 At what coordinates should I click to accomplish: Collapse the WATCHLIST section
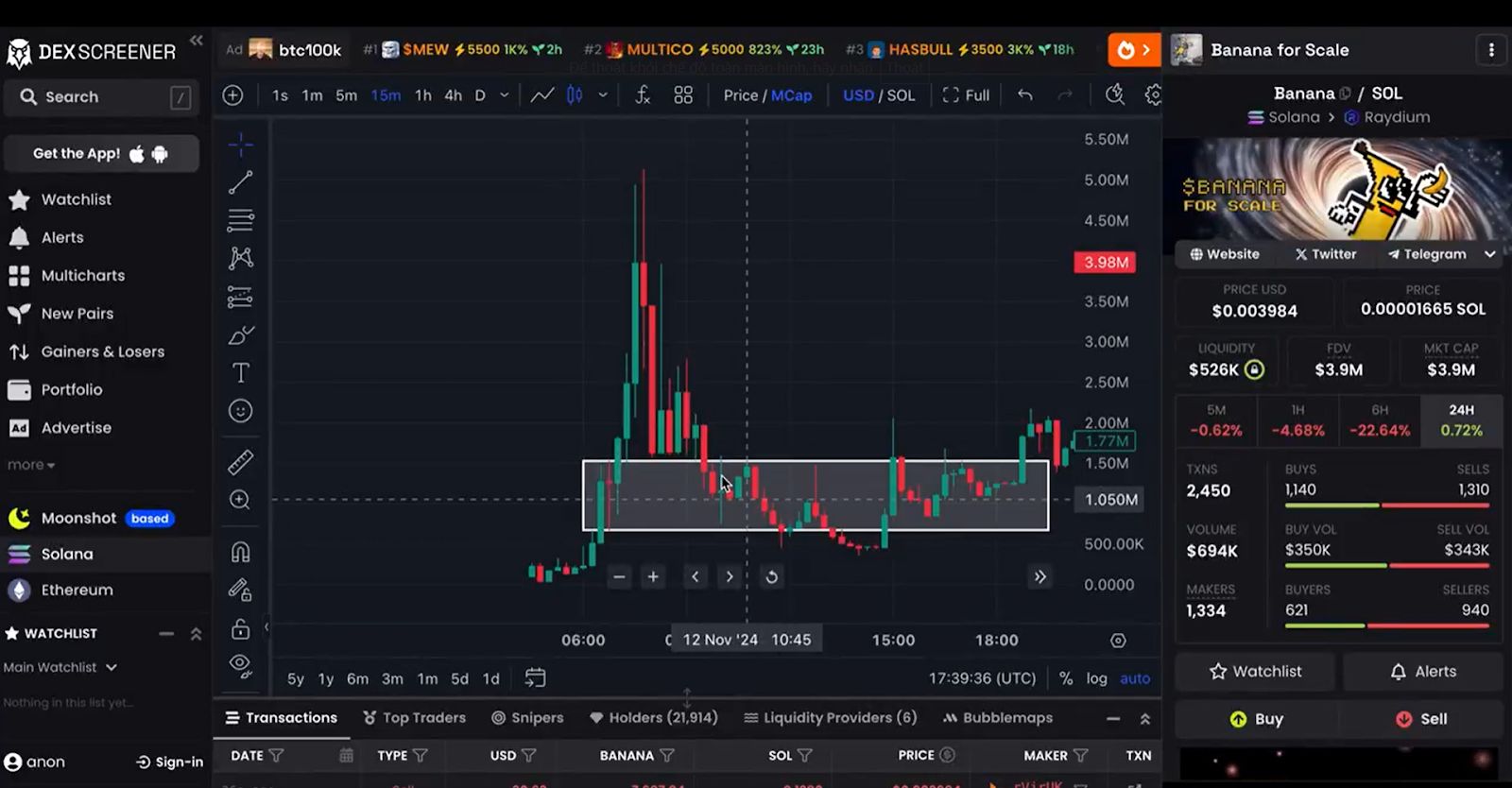pos(196,633)
